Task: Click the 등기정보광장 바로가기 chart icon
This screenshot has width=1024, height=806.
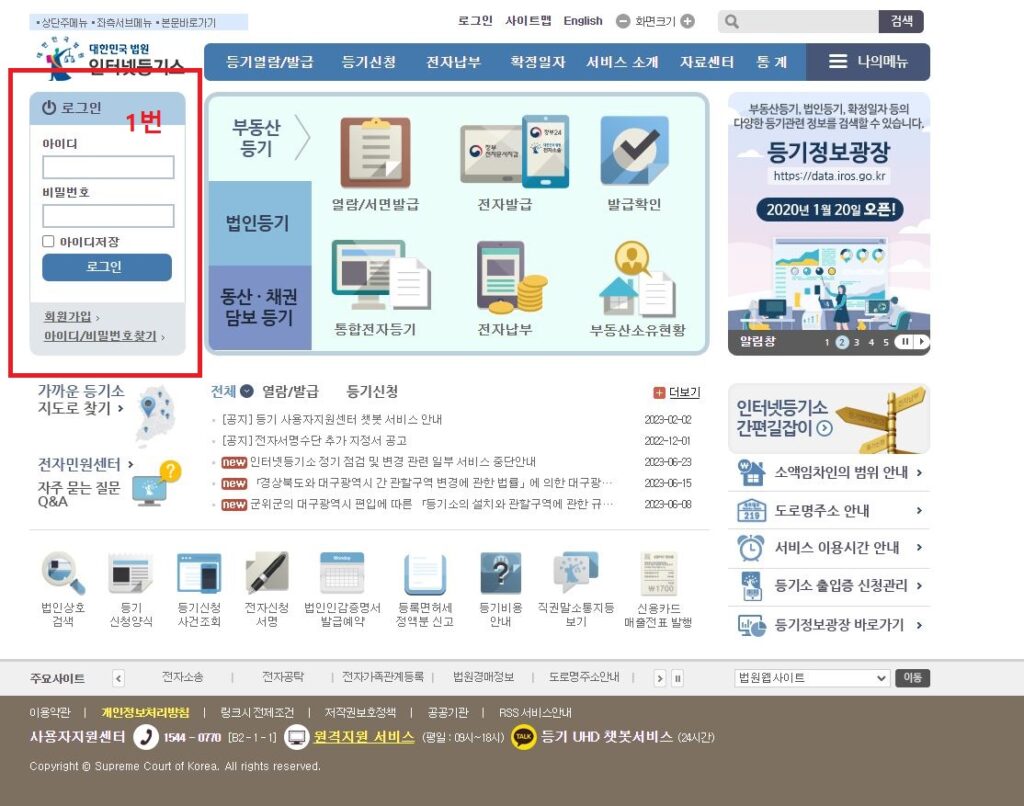Action: (752, 625)
